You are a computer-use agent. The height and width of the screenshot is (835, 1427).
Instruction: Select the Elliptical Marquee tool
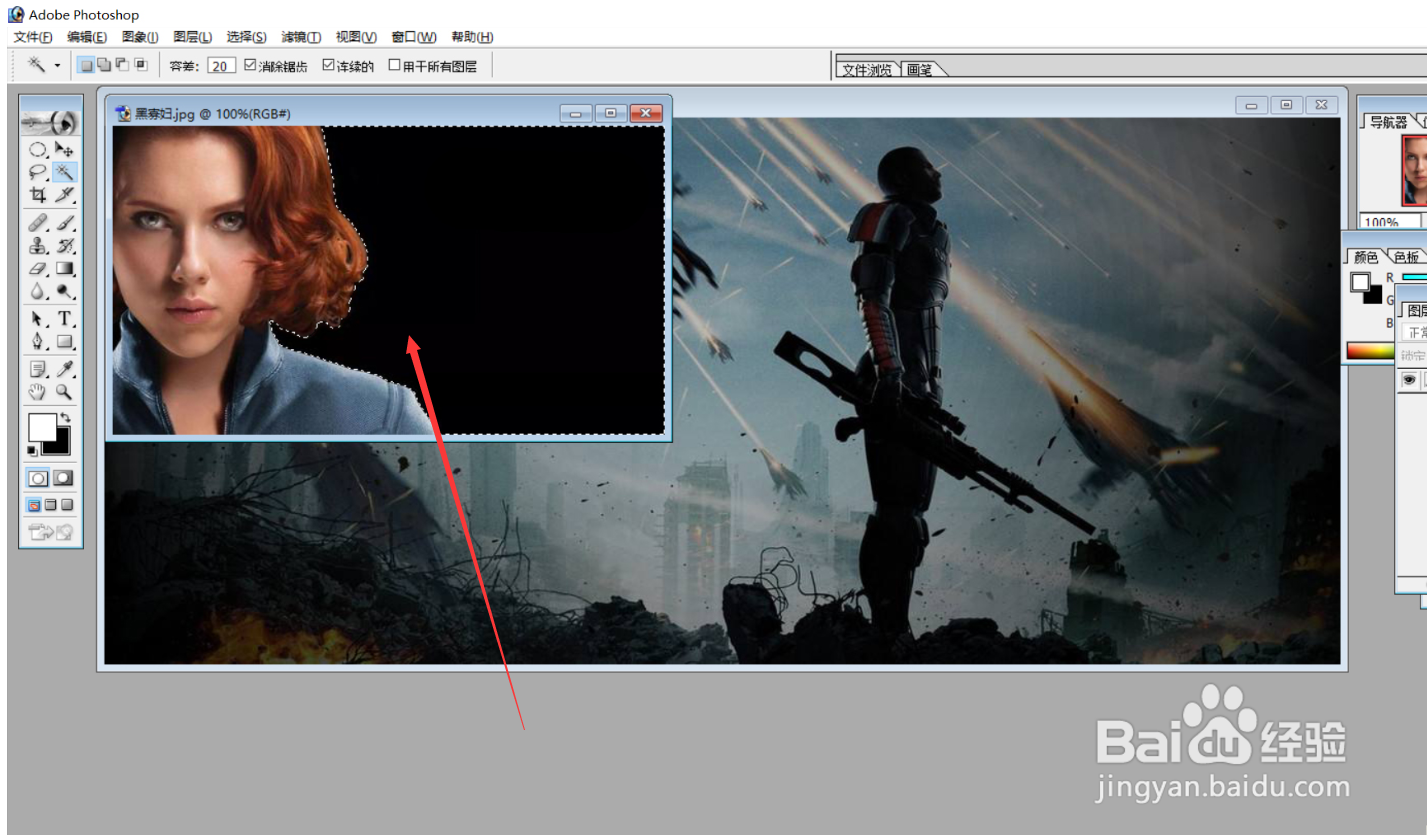pyautogui.click(x=38, y=150)
